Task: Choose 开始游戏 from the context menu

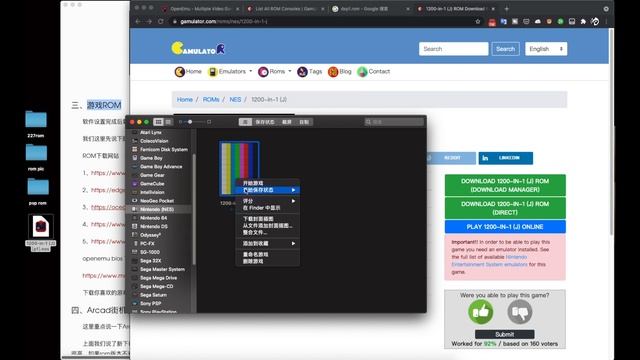Action: coord(267,183)
